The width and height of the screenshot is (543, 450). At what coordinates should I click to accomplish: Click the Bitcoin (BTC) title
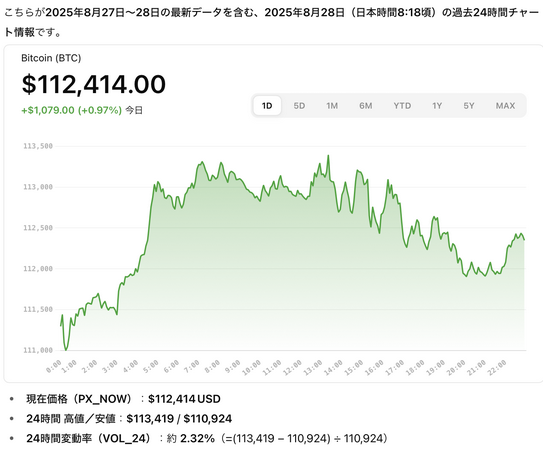pos(51,58)
